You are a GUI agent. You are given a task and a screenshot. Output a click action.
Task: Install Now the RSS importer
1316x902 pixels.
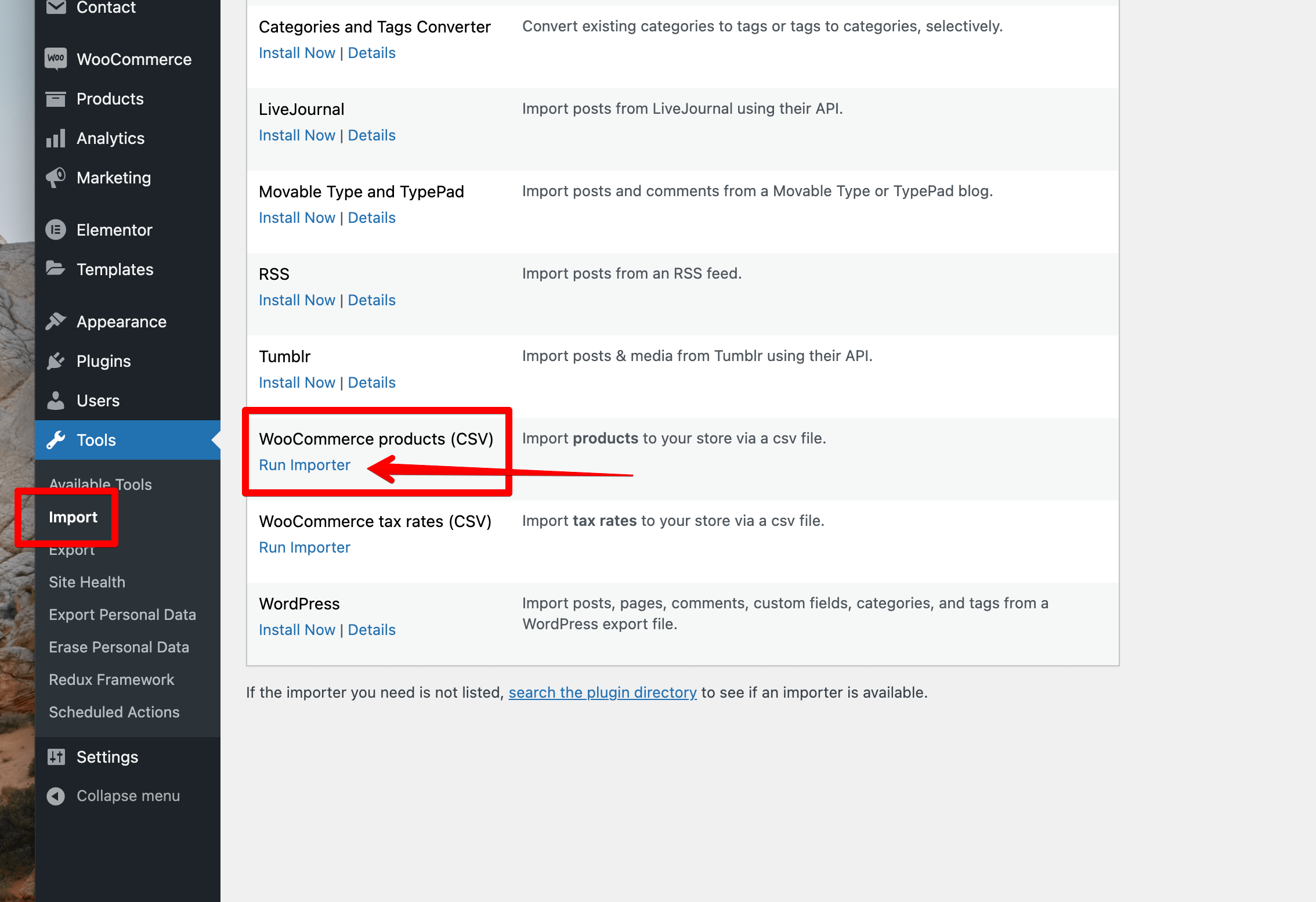(297, 300)
